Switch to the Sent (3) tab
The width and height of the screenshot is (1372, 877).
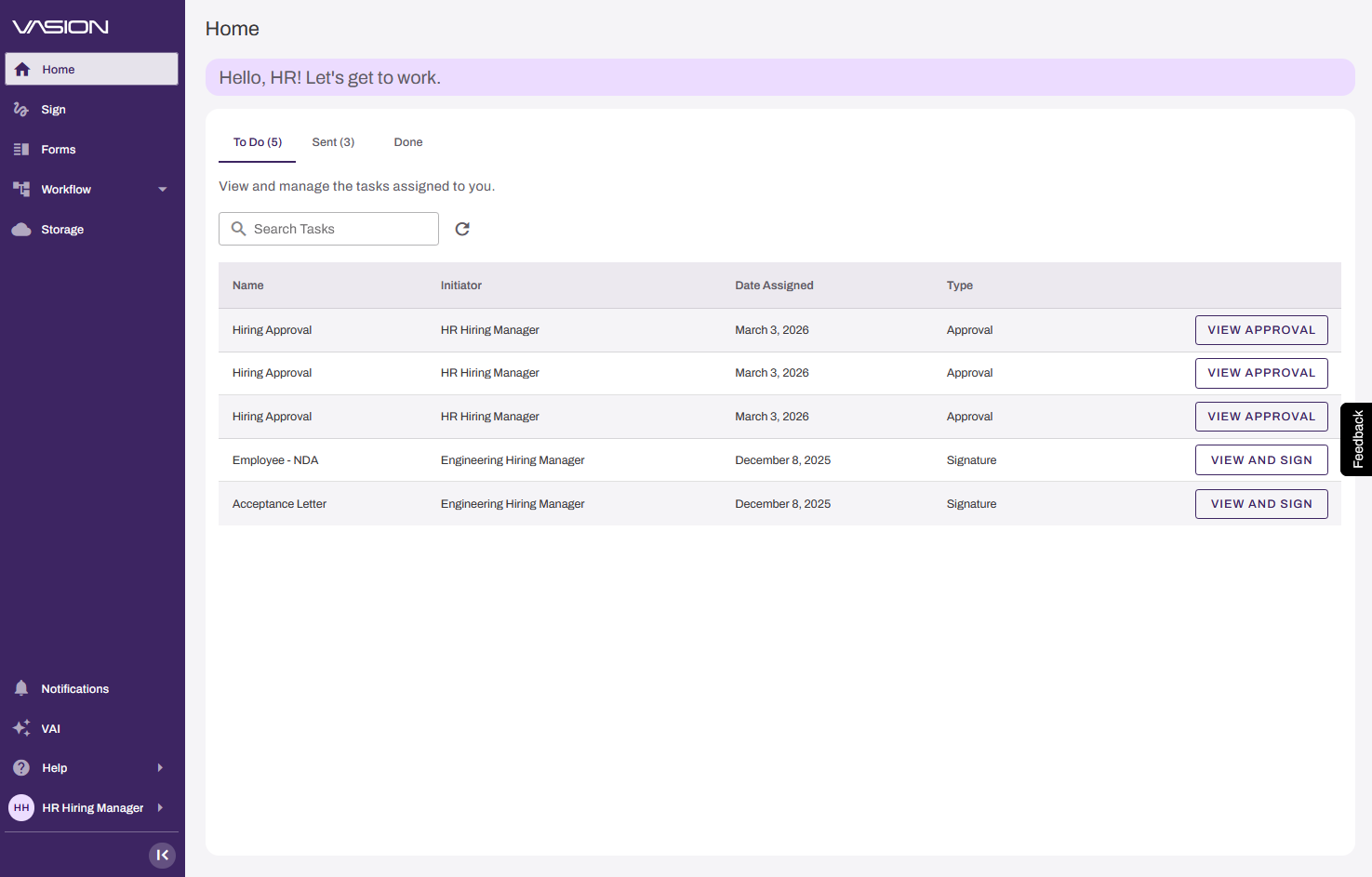point(333,142)
